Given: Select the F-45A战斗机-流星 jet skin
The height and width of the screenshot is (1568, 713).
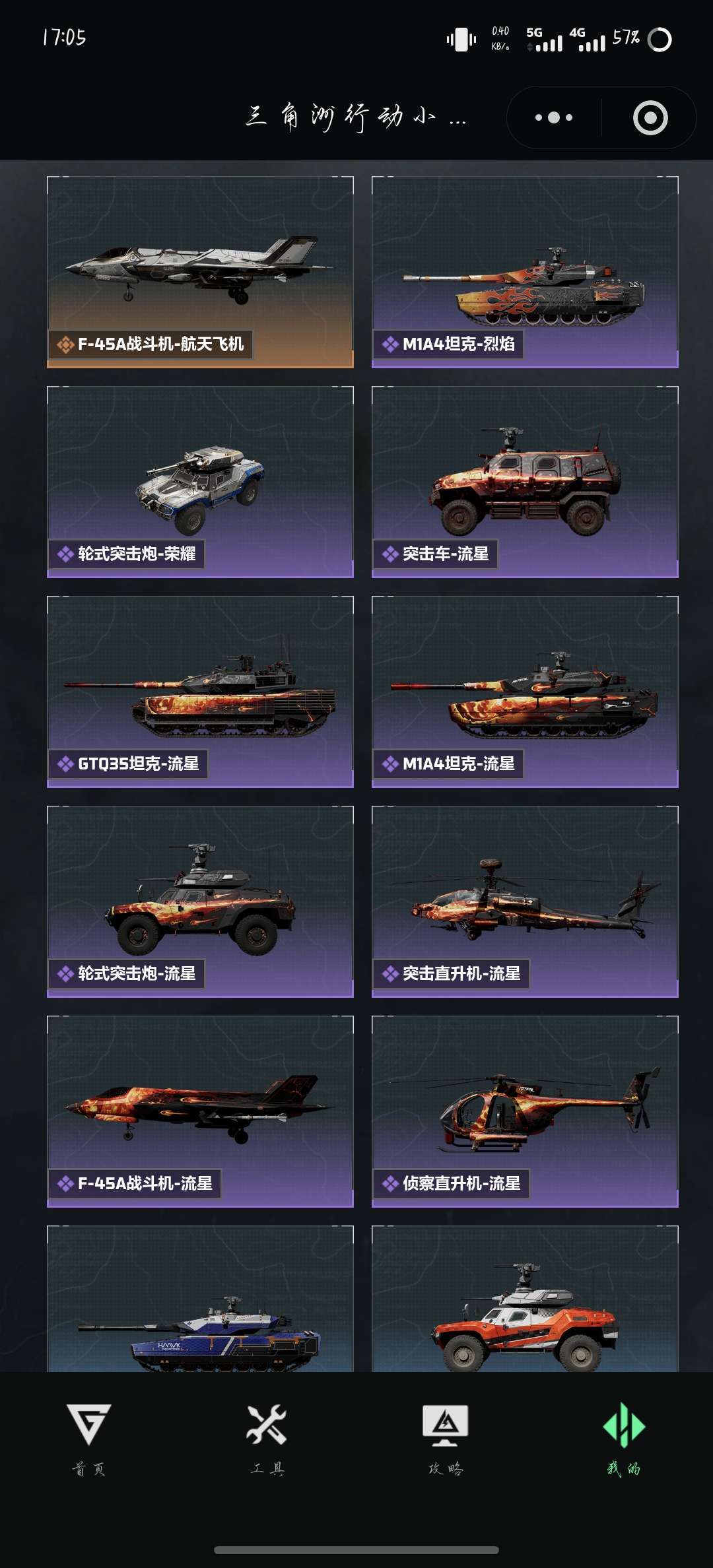Looking at the screenshot, I should (x=200, y=1111).
